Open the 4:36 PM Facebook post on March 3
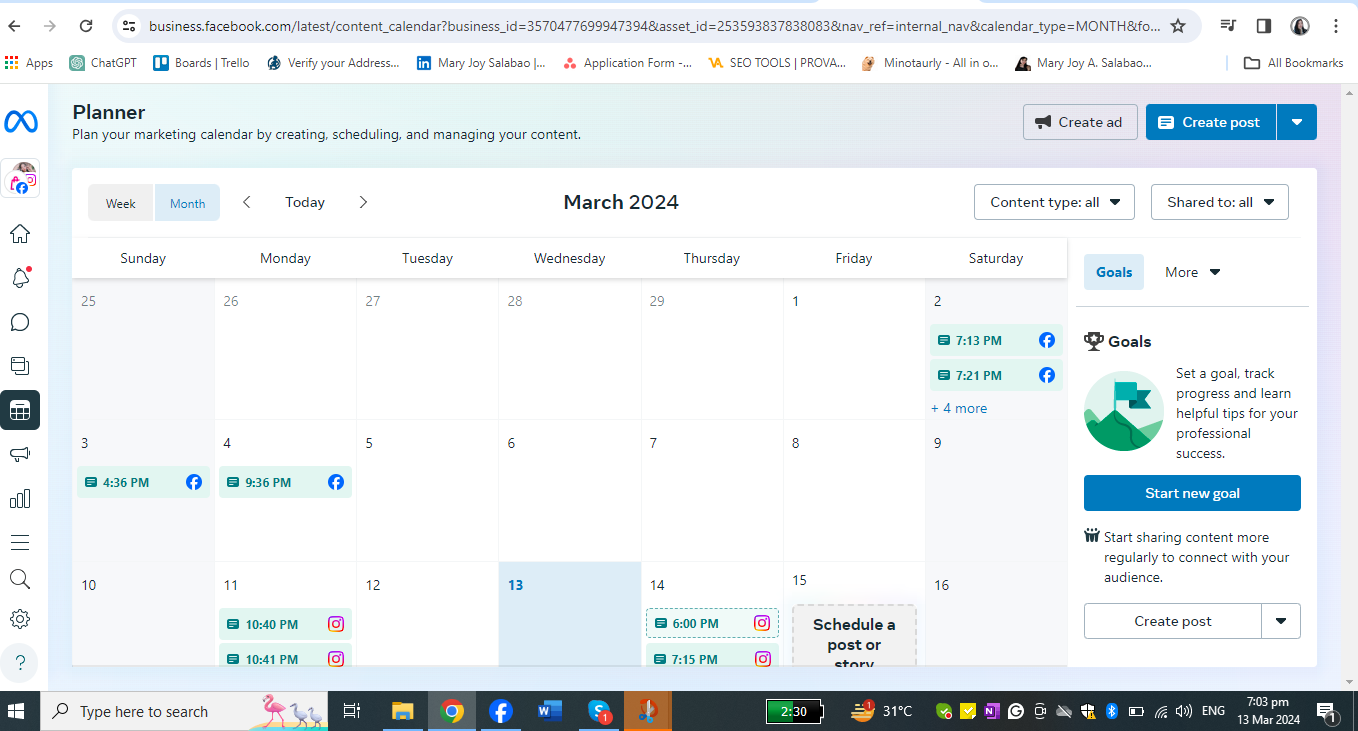This screenshot has height=731, width=1358. point(143,482)
